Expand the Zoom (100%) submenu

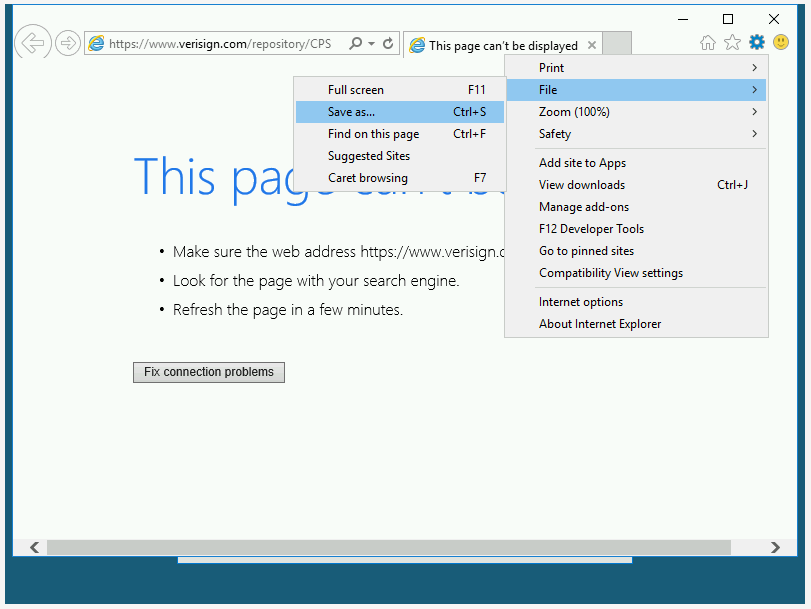coord(636,112)
